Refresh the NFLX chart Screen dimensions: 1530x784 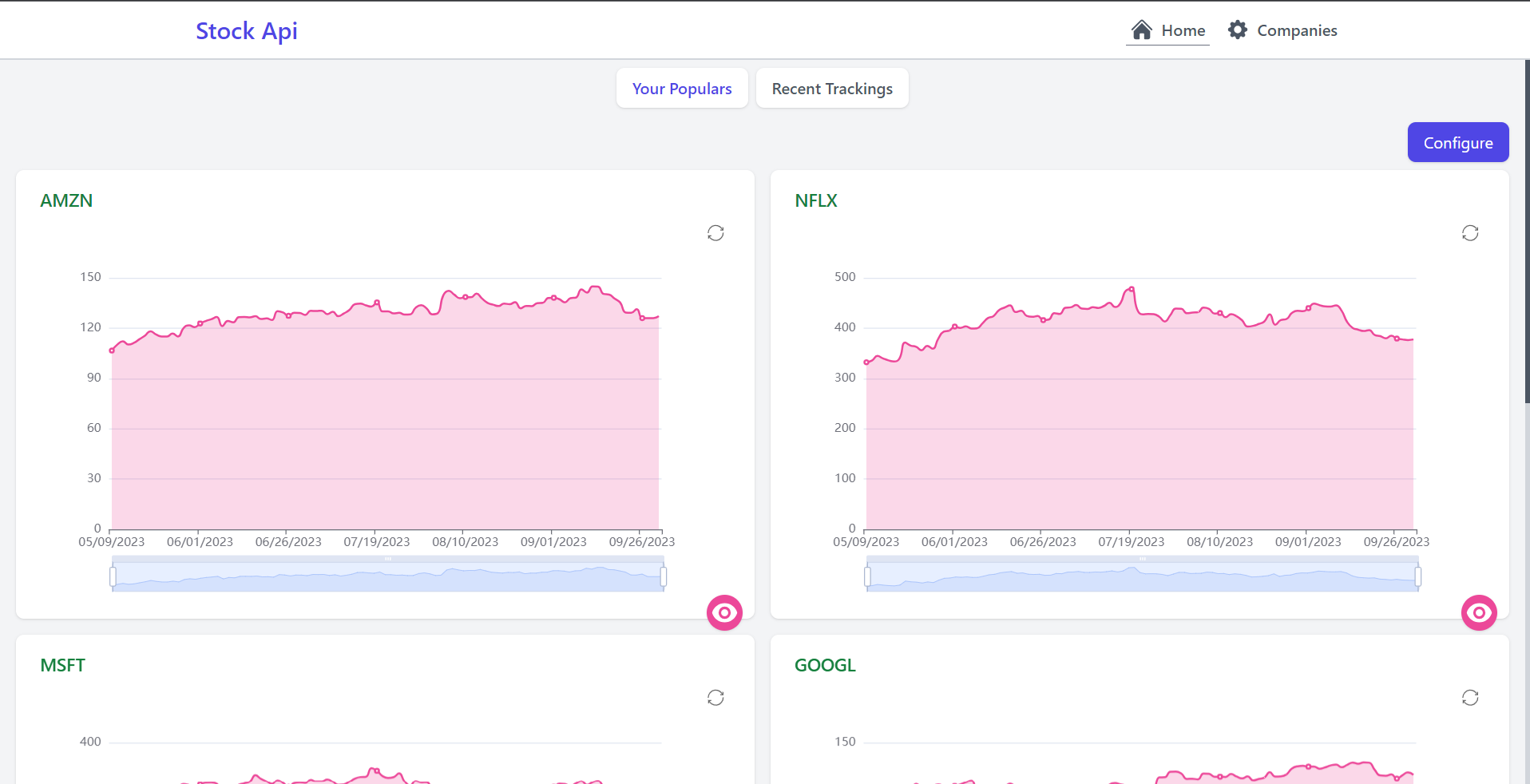[1470, 233]
